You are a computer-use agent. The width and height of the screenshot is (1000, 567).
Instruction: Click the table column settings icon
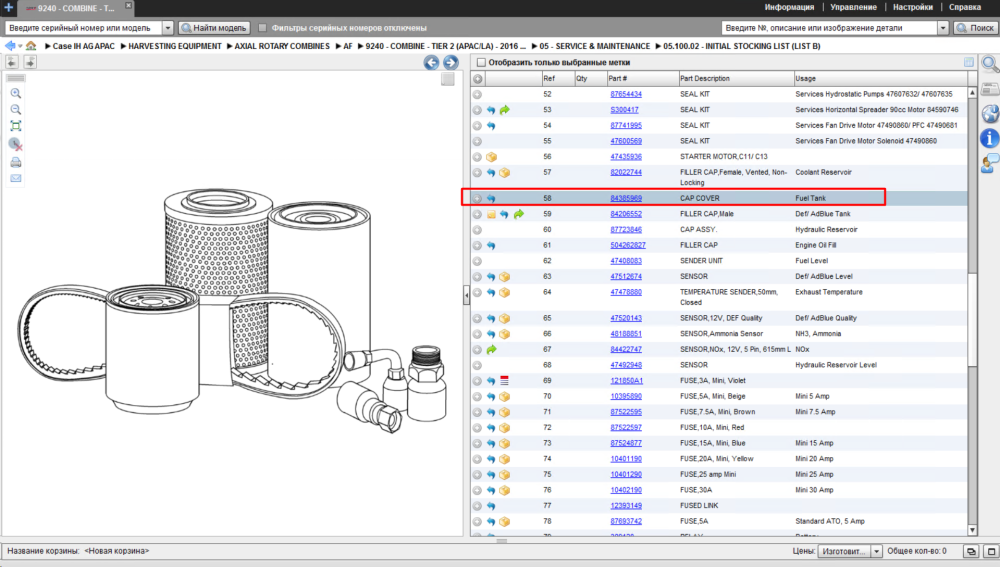point(969,63)
